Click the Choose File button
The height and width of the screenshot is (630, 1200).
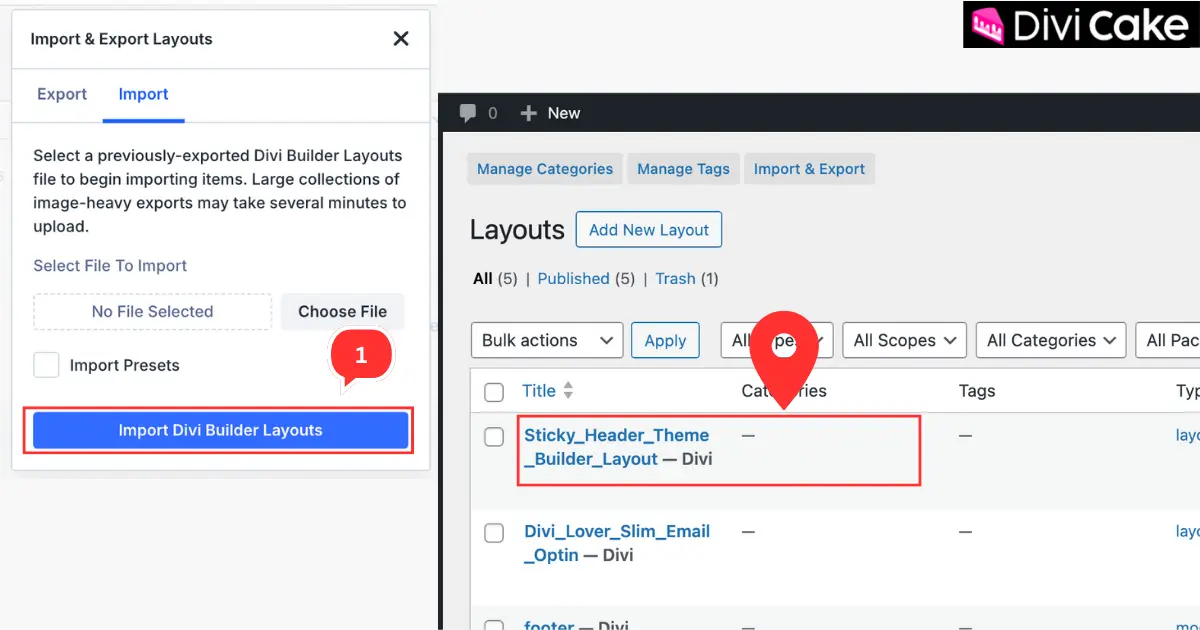coord(342,311)
